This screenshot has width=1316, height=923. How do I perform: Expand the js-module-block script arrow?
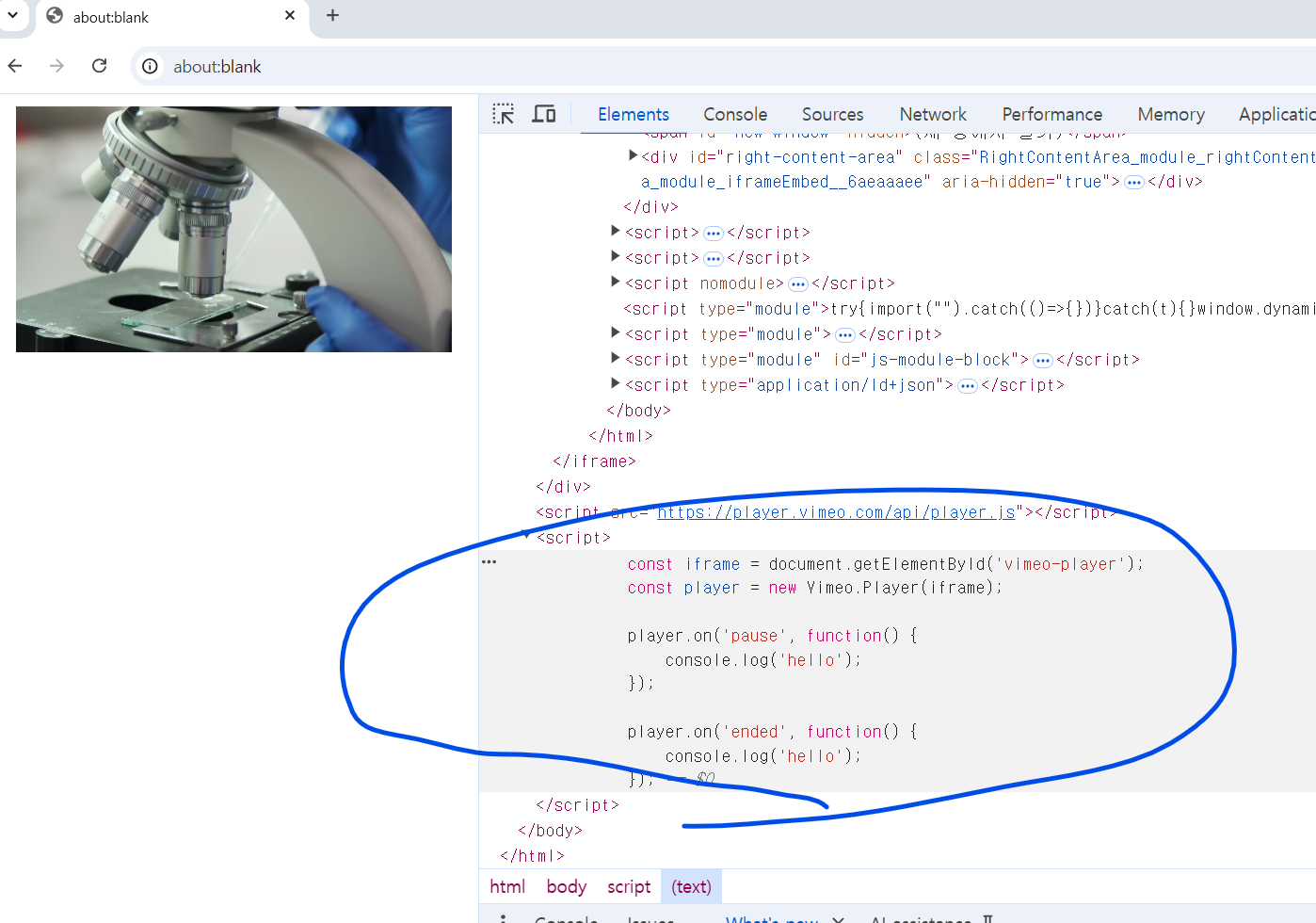point(616,358)
